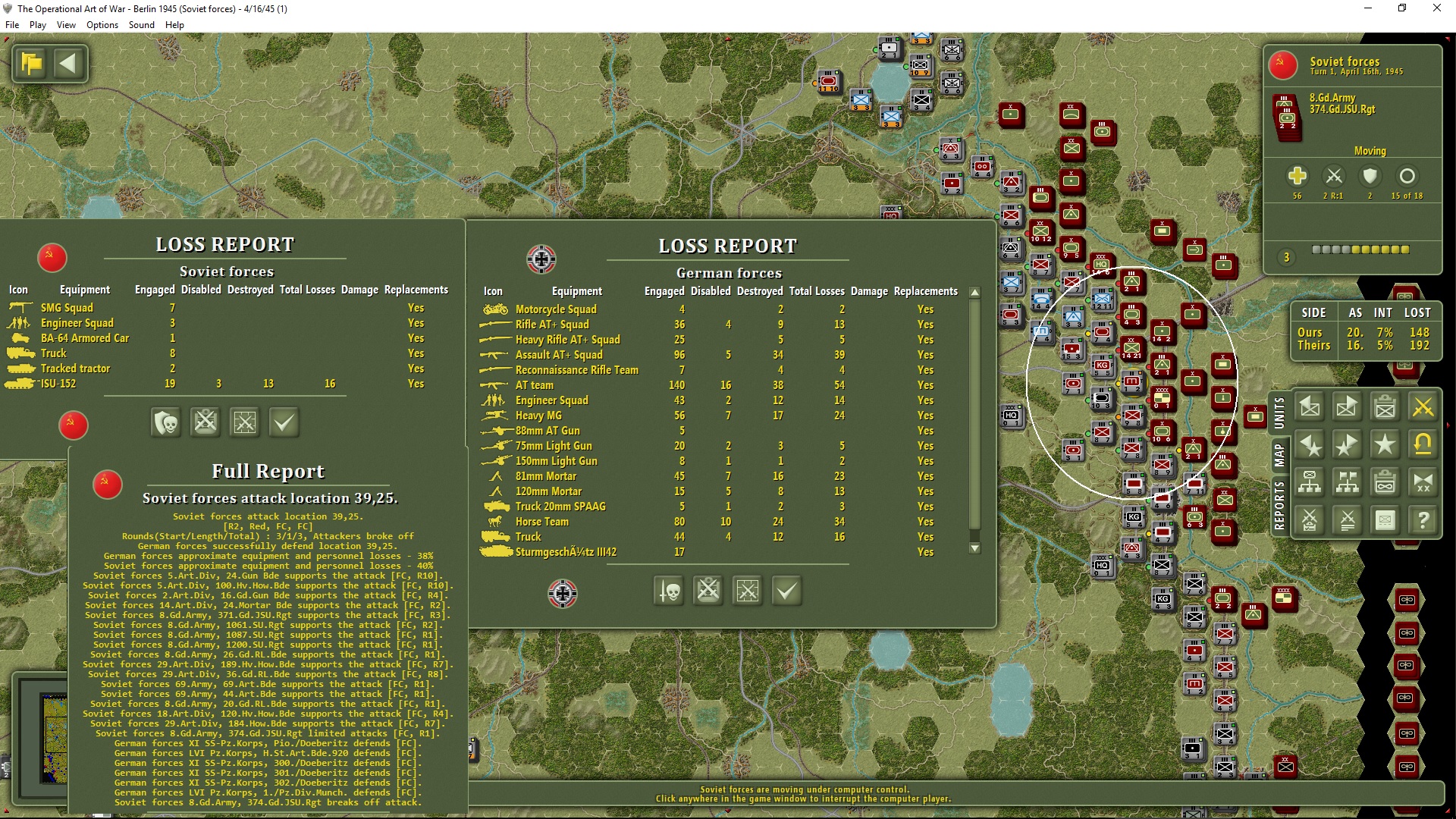Open help with the question mark button

1423,520
